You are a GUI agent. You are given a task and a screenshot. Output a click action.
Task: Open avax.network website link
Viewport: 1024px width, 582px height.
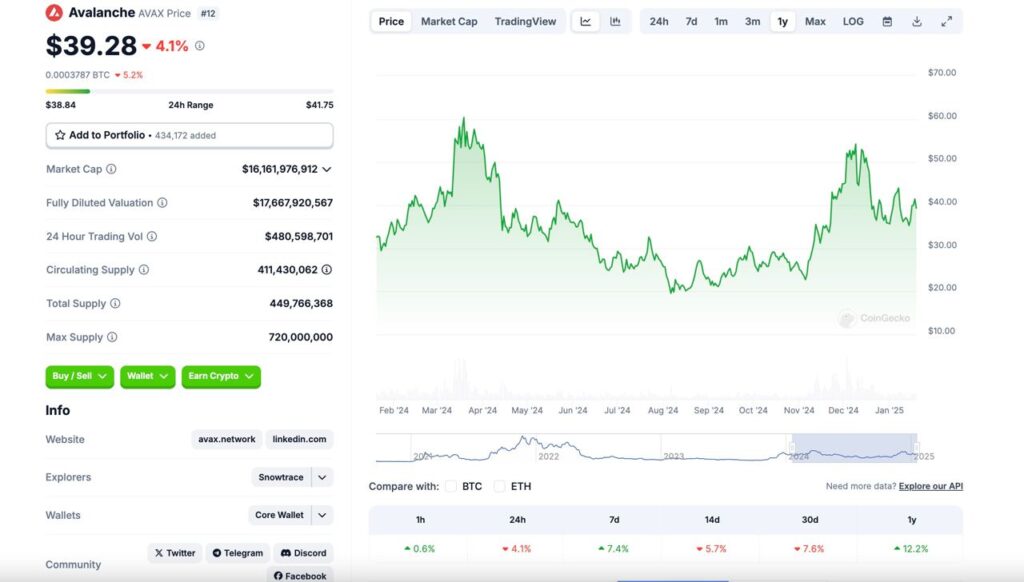click(227, 440)
